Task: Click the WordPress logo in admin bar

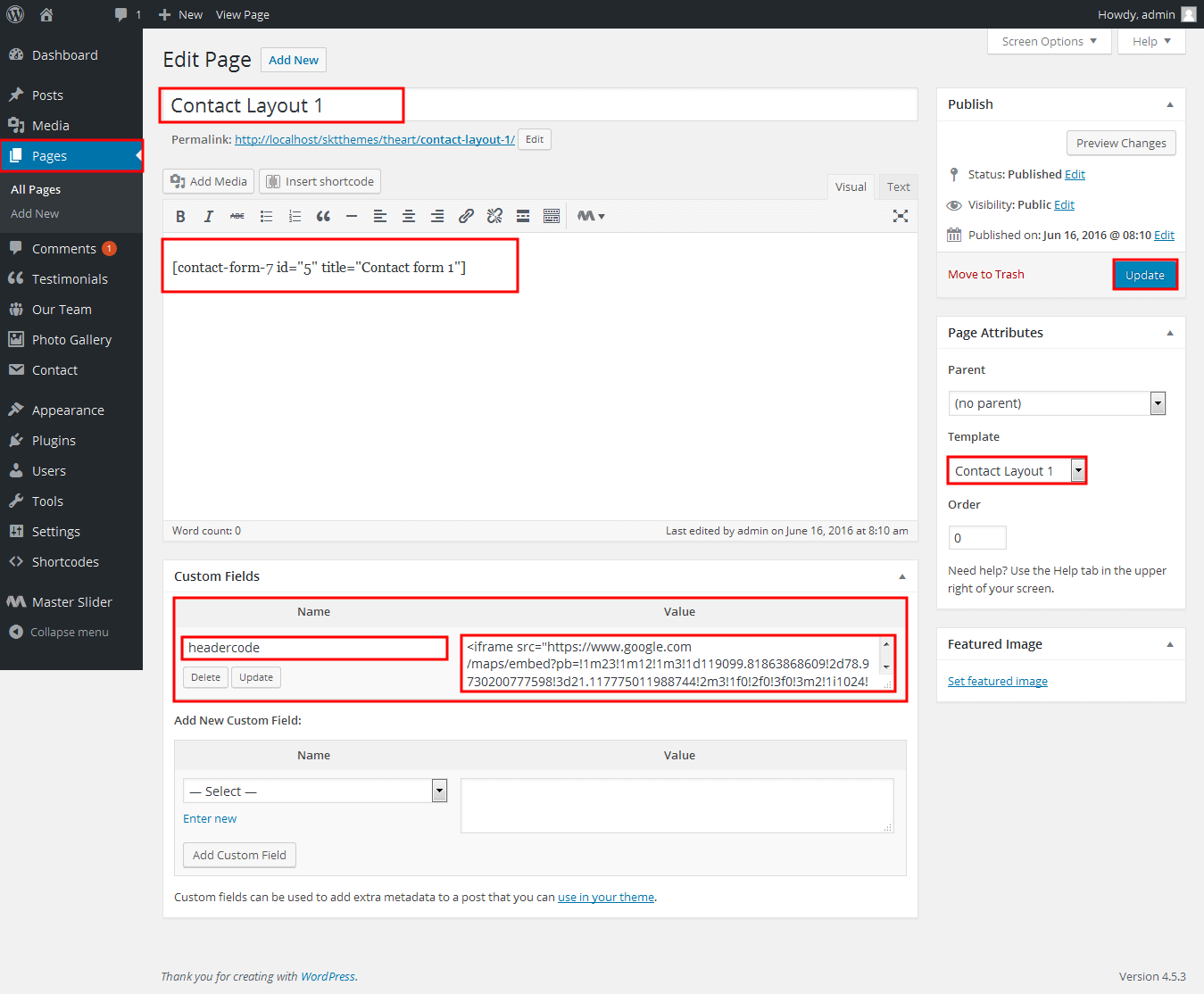Action: [x=15, y=14]
